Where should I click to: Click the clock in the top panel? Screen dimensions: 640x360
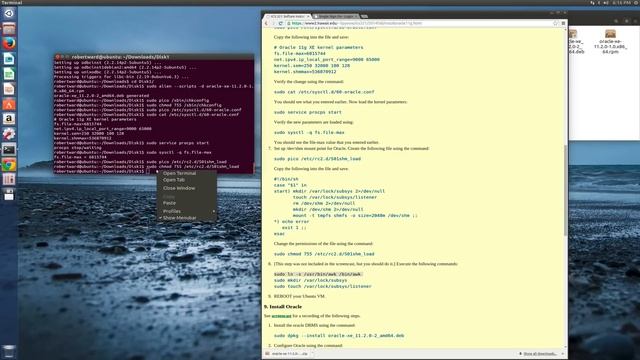pos(621,2)
